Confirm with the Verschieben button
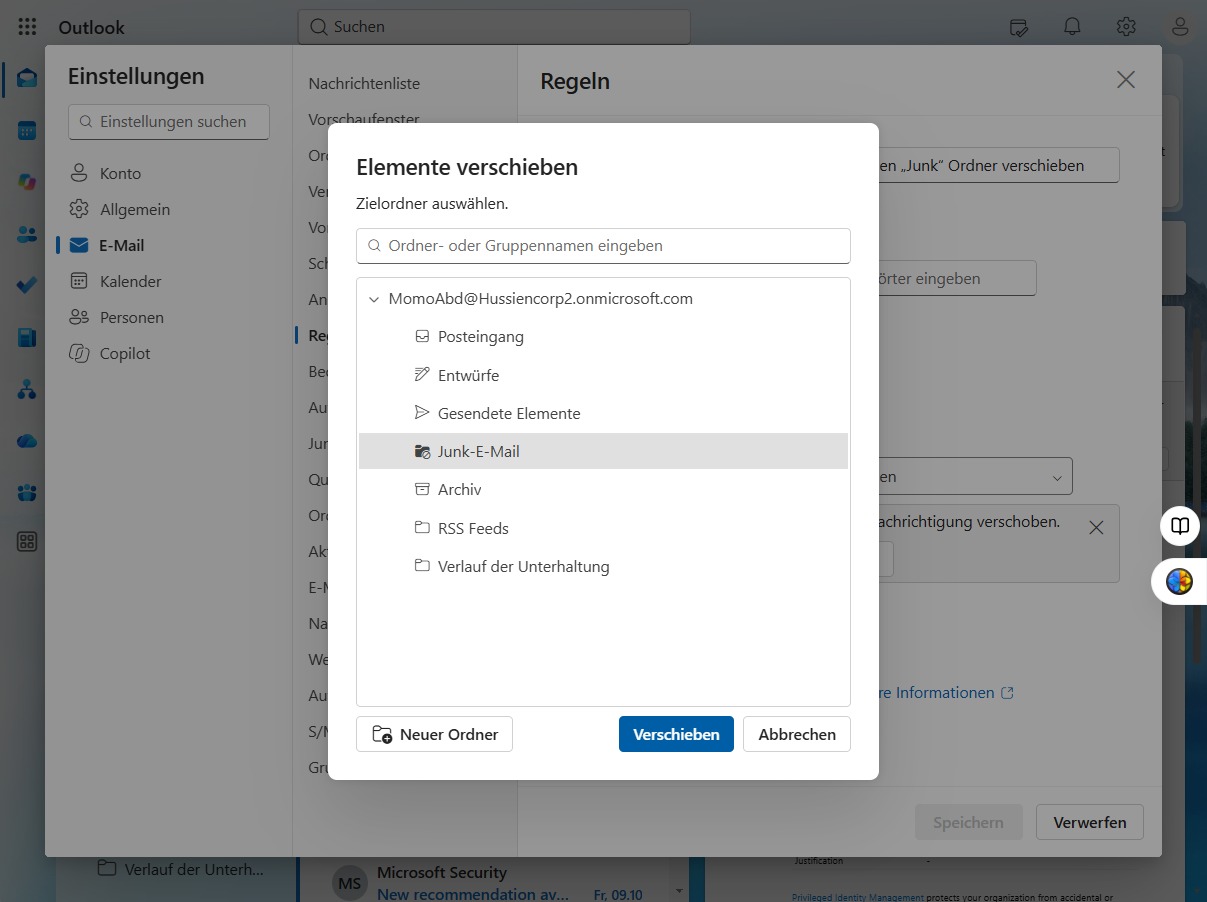This screenshot has width=1207, height=902. (676, 734)
